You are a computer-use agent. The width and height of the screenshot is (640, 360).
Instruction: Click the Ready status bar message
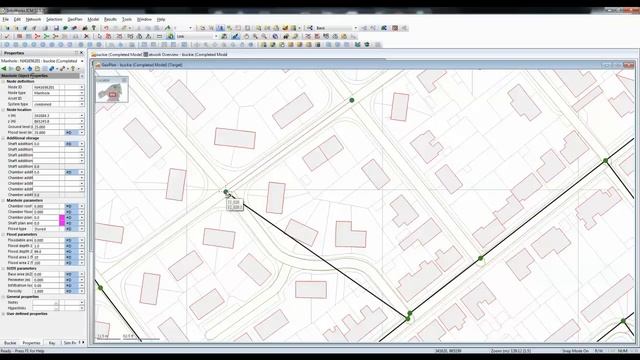coord(22,351)
